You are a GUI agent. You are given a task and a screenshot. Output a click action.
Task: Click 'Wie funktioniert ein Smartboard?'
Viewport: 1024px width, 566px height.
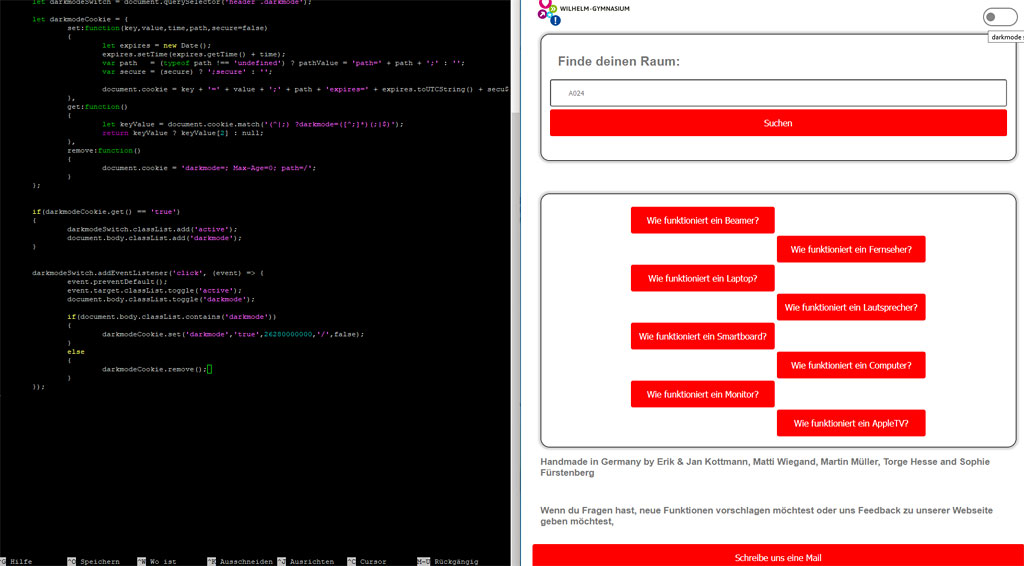[702, 336]
